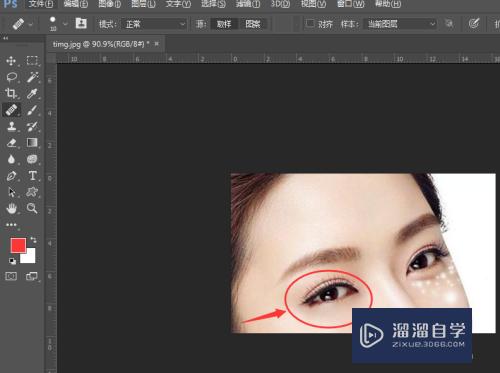Reset default foreground and background colors
This screenshot has width=500, height=373.
[12, 261]
